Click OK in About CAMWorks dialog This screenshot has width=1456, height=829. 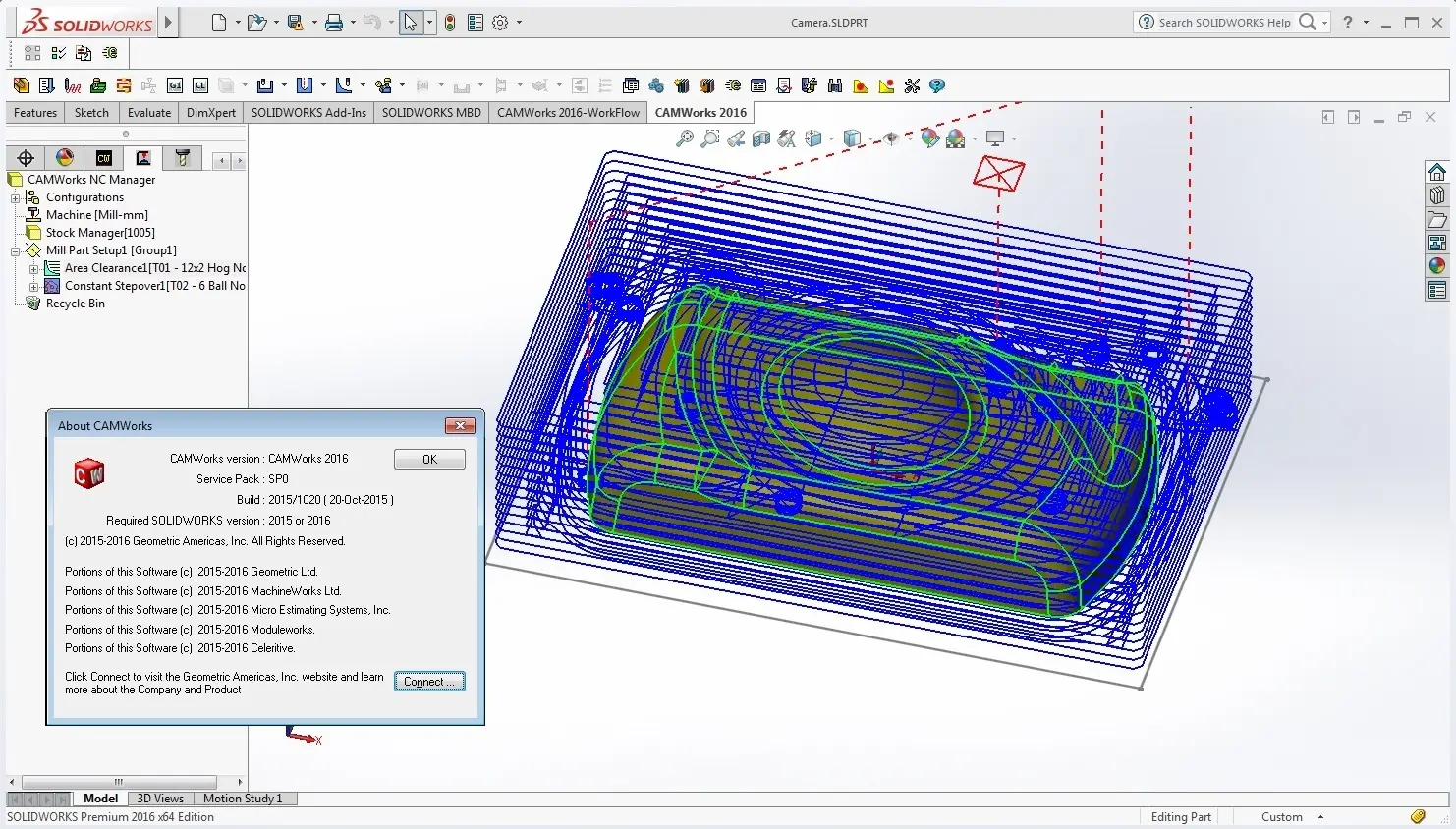[x=429, y=460]
